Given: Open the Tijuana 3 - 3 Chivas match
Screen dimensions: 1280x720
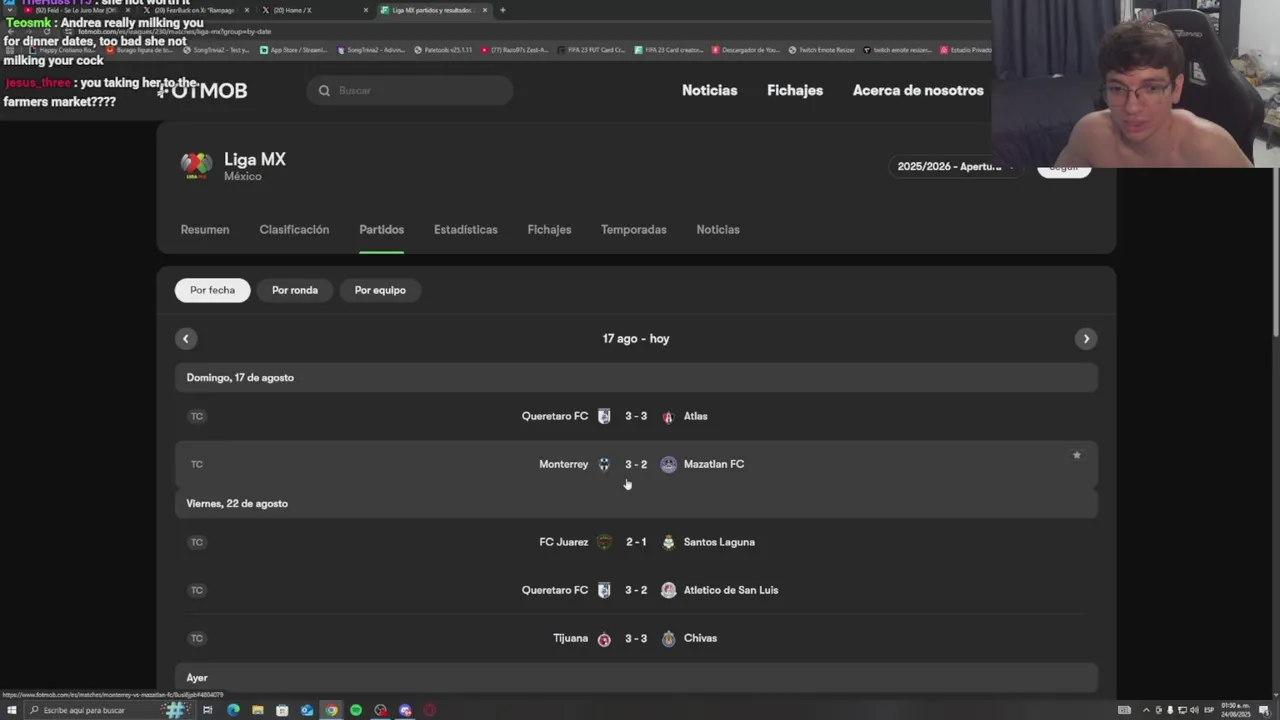Looking at the screenshot, I should (x=636, y=638).
